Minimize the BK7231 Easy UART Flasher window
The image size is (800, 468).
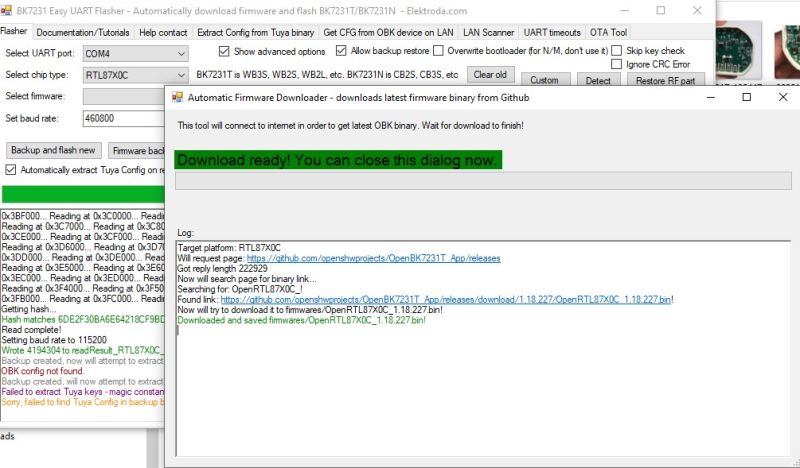(625, 10)
